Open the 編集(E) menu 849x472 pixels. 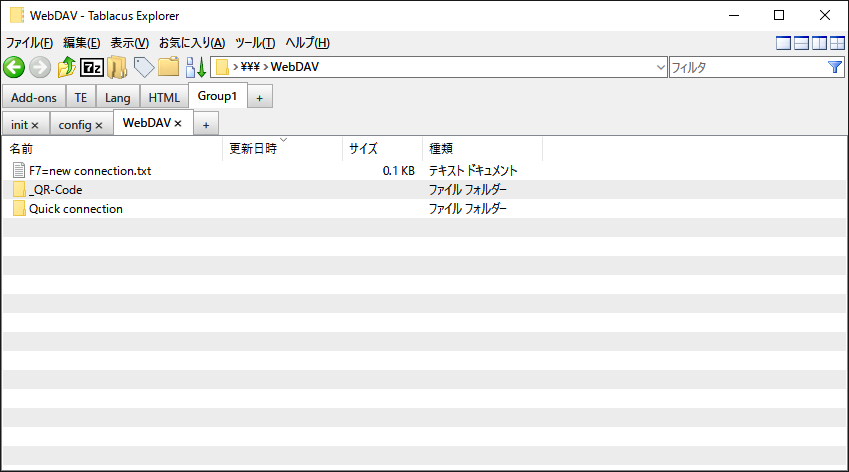coord(81,43)
